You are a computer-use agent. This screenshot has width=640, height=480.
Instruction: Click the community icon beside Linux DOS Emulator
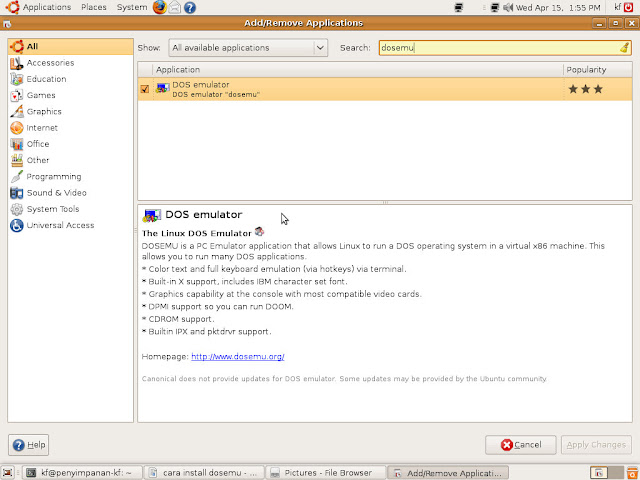point(259,232)
